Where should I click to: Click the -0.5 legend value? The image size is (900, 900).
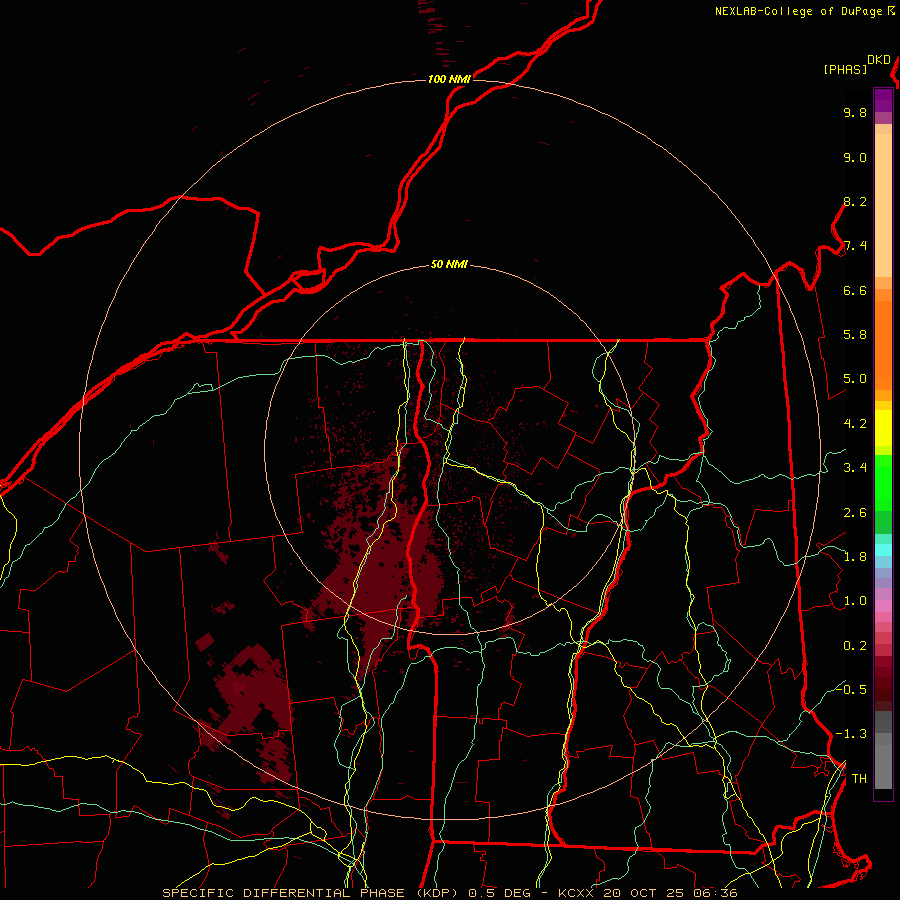pyautogui.click(x=850, y=690)
